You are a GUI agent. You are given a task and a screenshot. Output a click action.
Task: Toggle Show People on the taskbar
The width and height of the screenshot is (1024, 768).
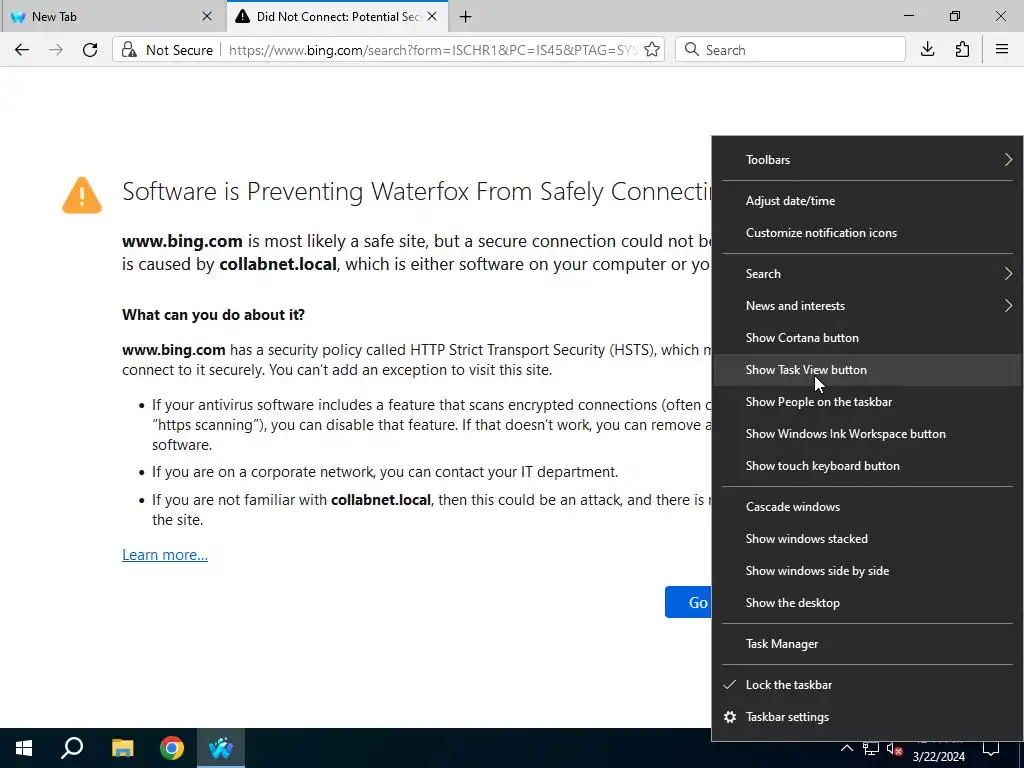(x=868, y=402)
